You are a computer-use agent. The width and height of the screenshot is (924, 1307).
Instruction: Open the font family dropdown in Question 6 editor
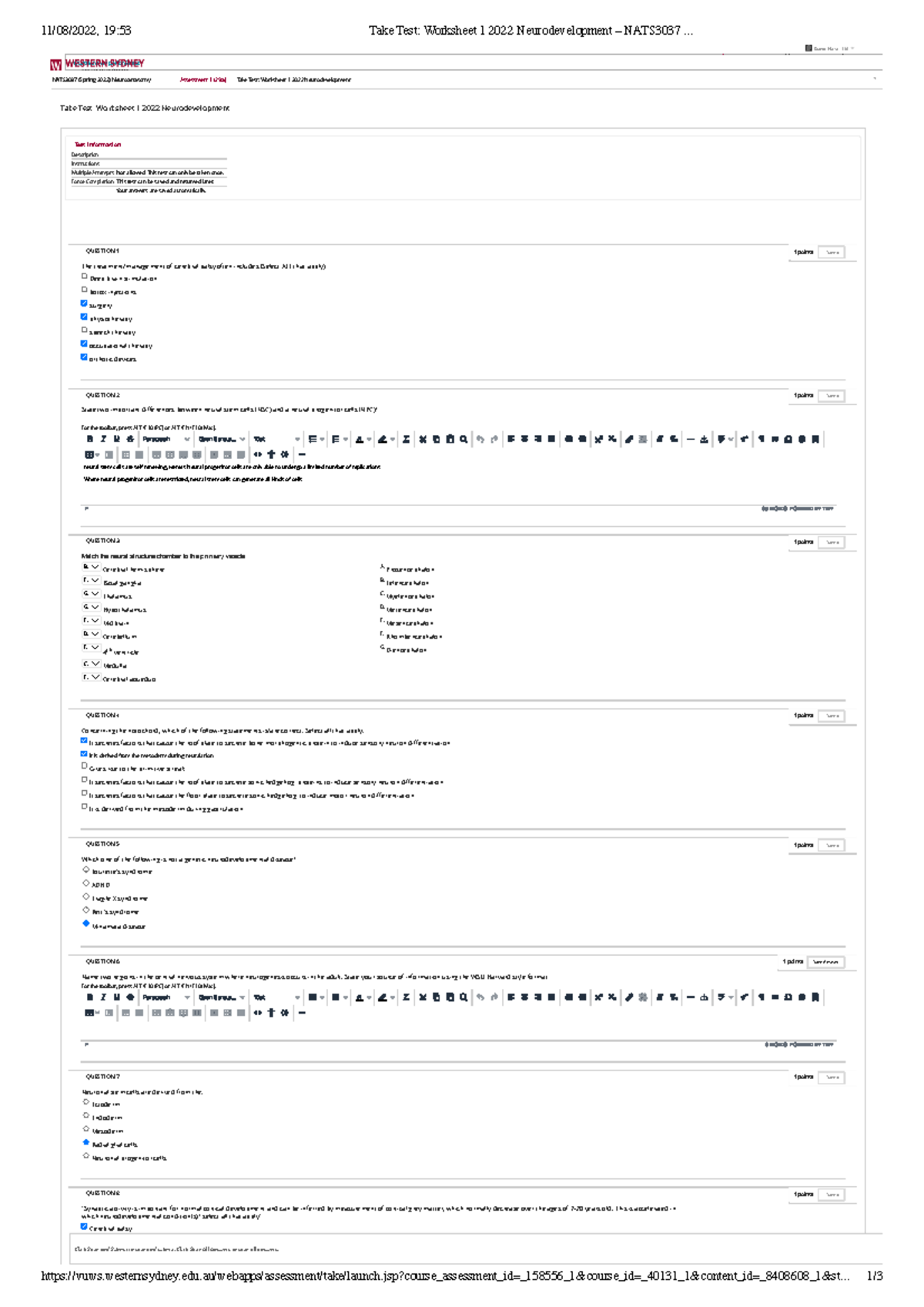click(219, 998)
